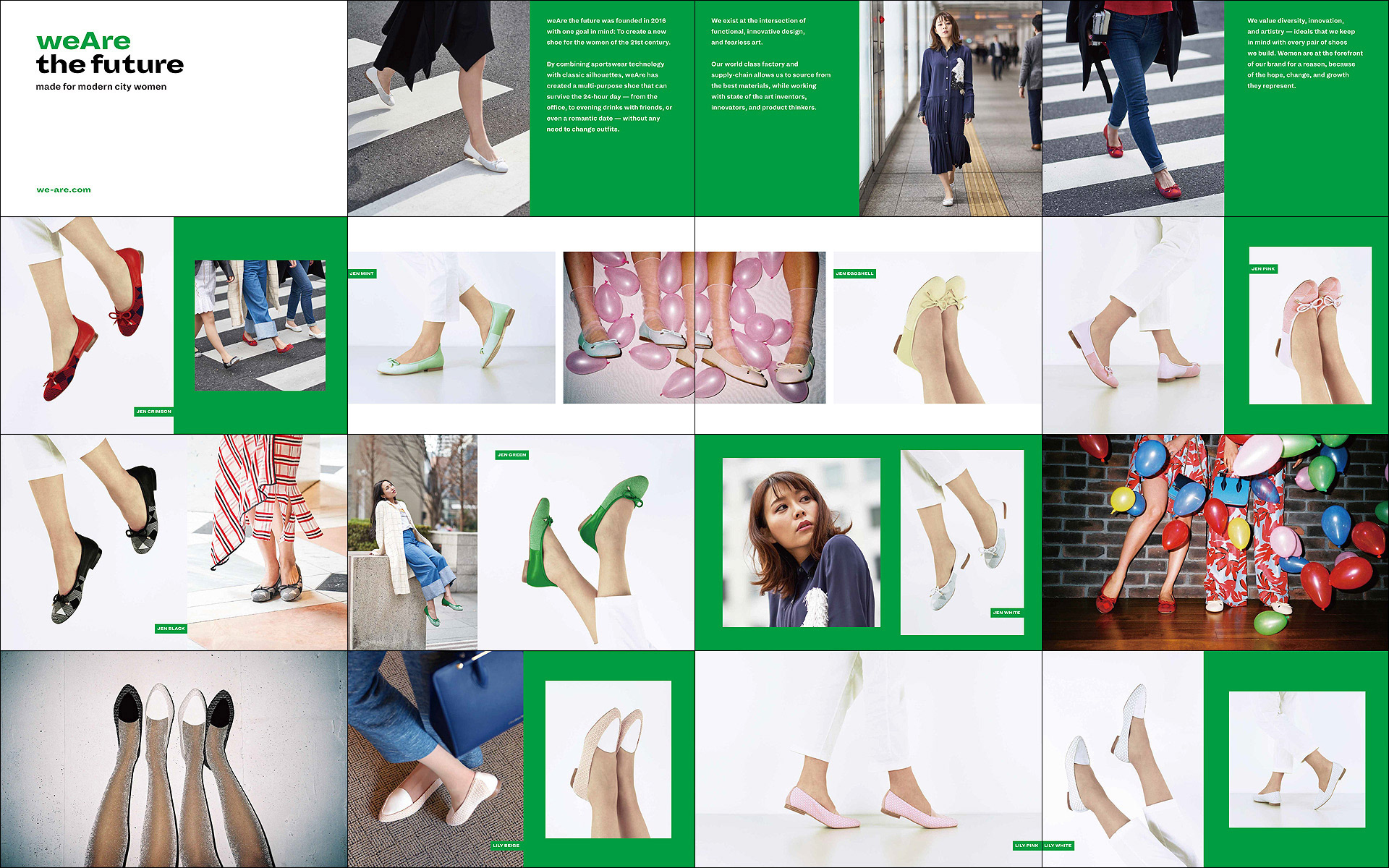
Task: Click the tagline 'made for modern city women'
Action: (101, 87)
